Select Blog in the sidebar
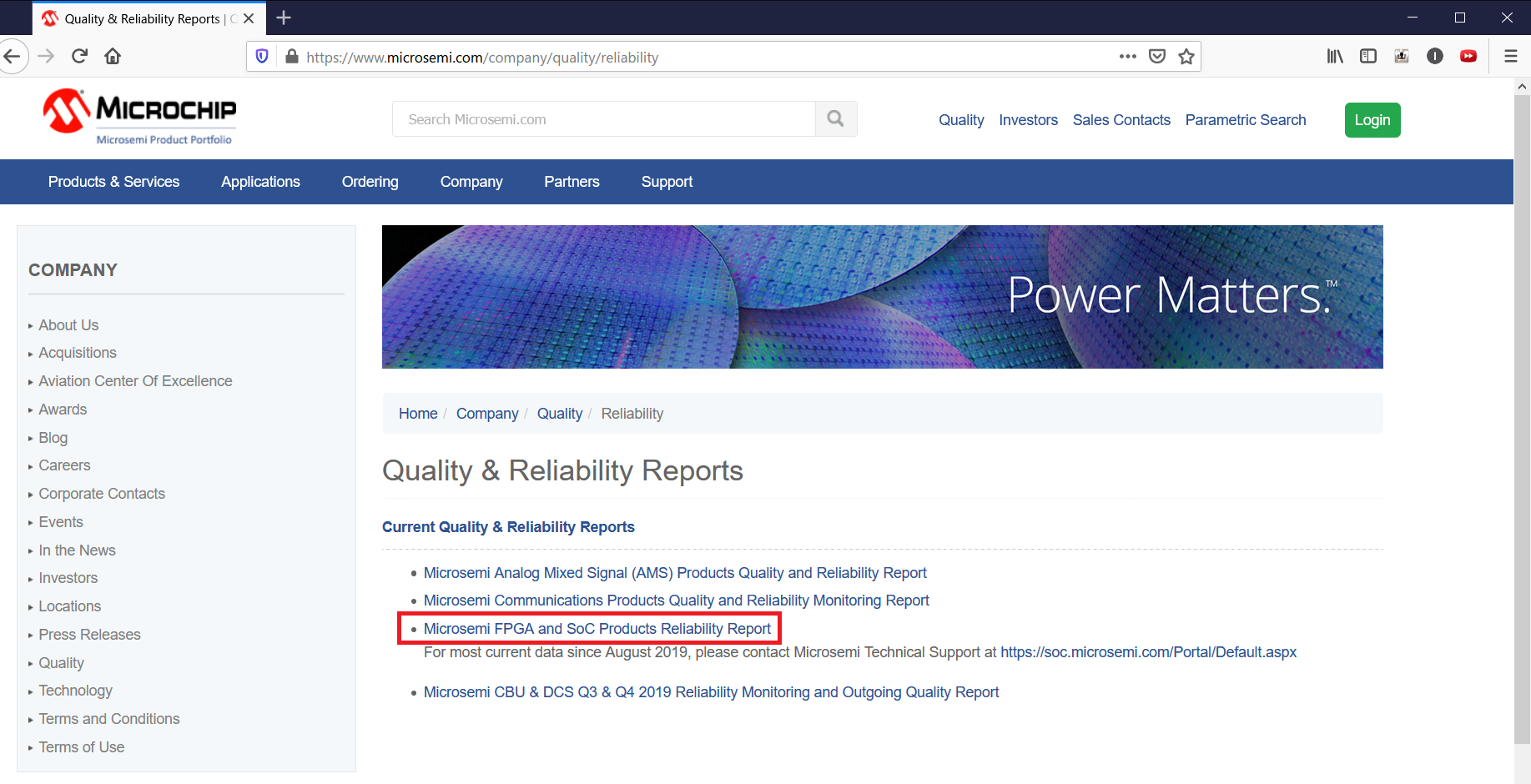Viewport: 1531px width, 784px height. coord(53,438)
